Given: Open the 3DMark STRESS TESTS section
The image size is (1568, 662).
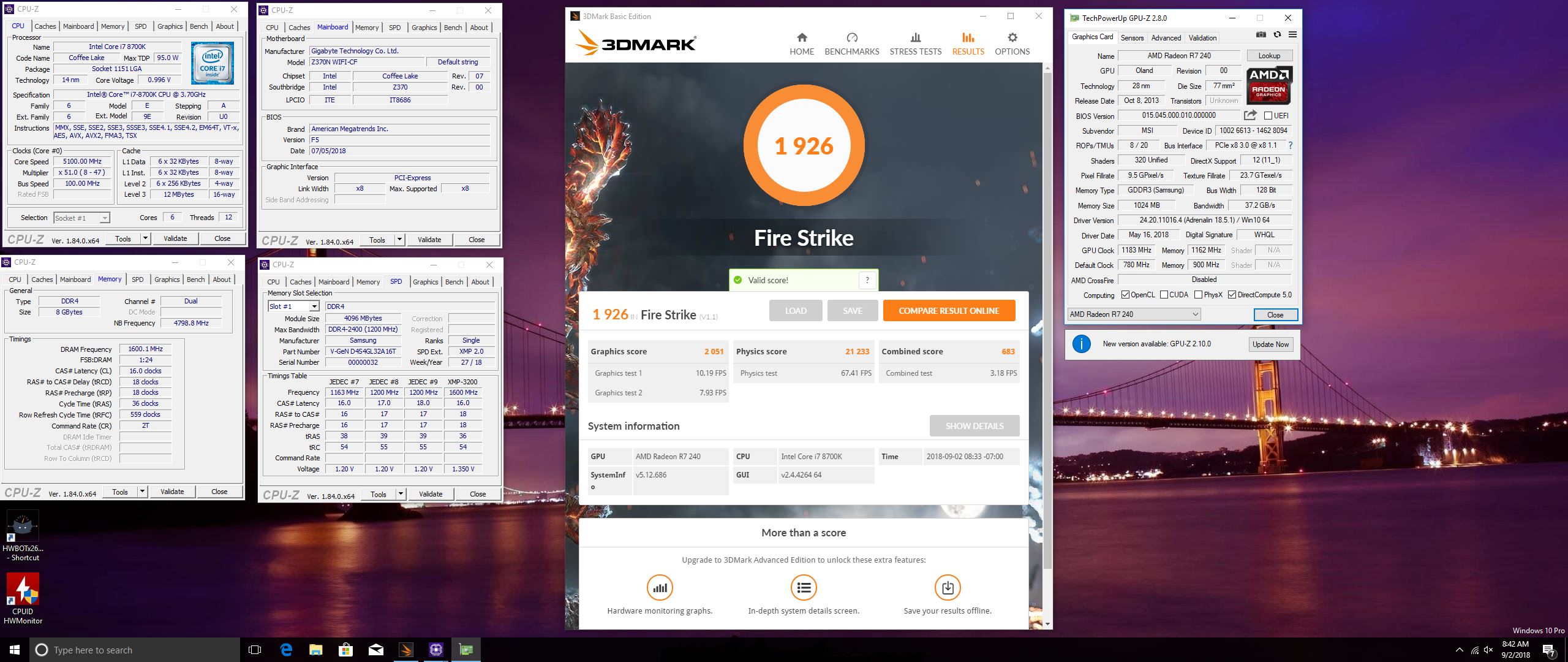Looking at the screenshot, I should [915, 44].
